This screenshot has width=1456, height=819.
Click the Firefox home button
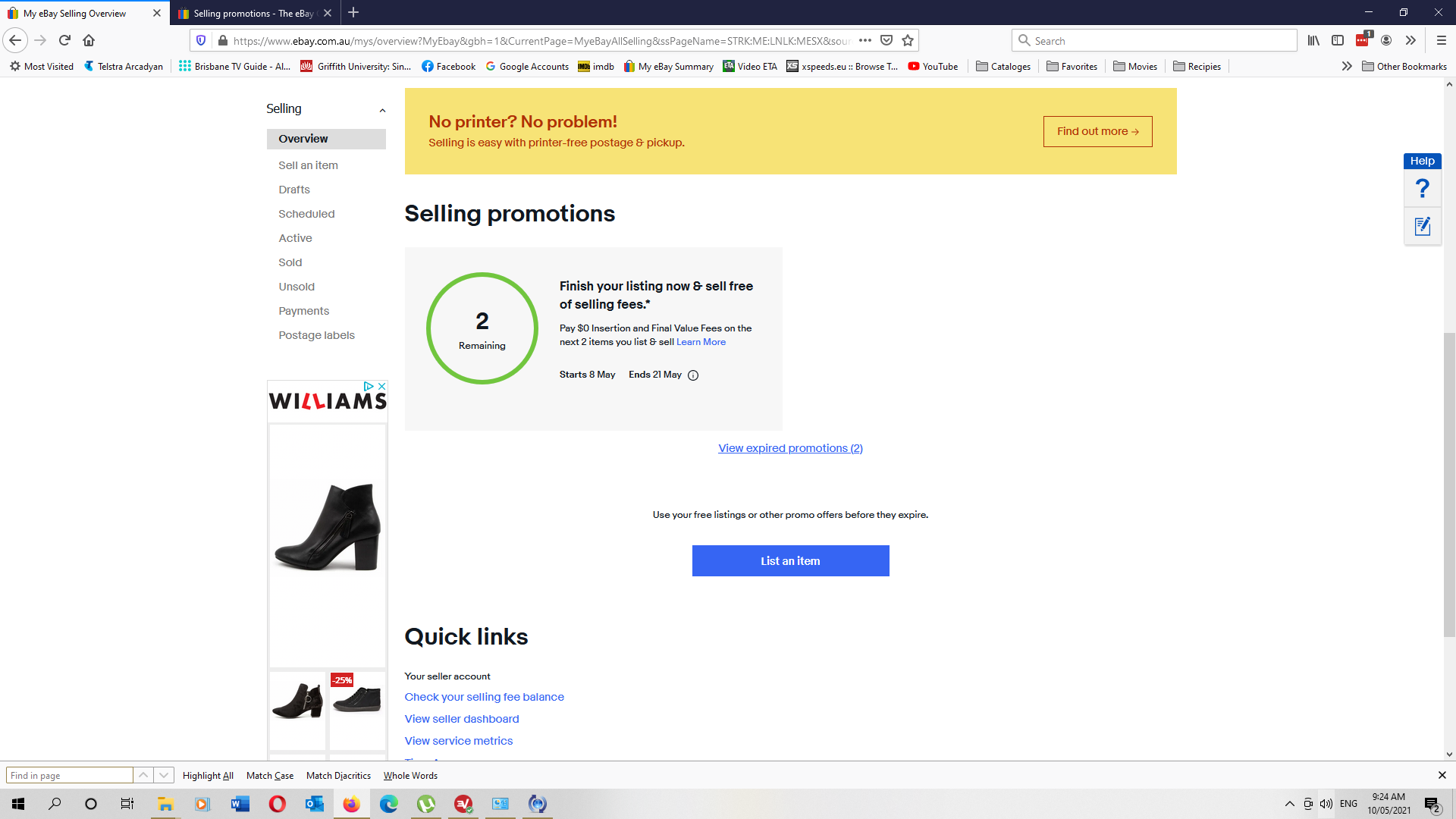[89, 40]
